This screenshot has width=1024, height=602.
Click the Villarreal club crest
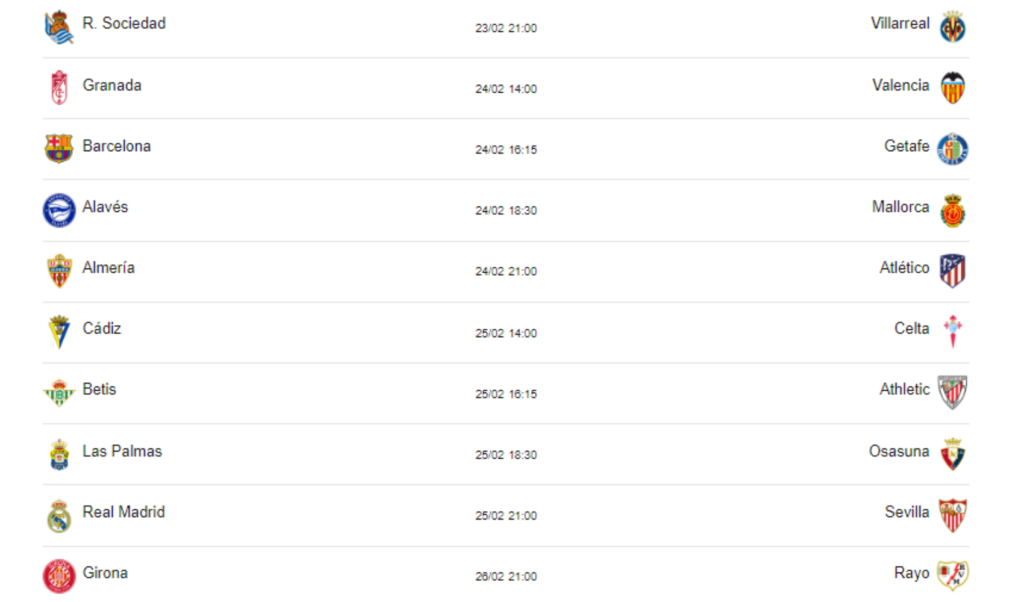953,27
